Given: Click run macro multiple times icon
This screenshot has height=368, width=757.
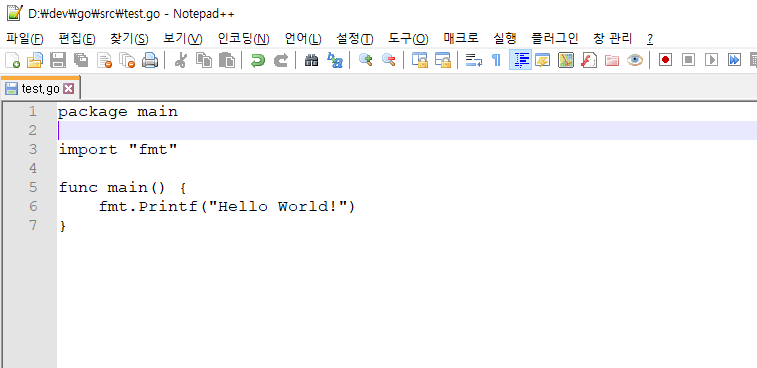Looking at the screenshot, I should coord(734,60).
